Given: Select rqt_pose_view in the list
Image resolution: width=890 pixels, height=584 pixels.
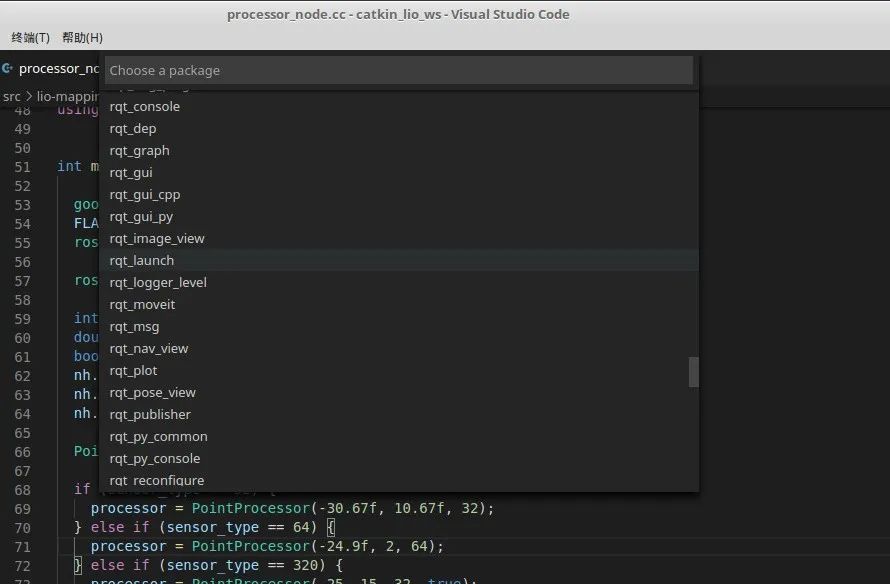Looking at the screenshot, I should 399,393.
